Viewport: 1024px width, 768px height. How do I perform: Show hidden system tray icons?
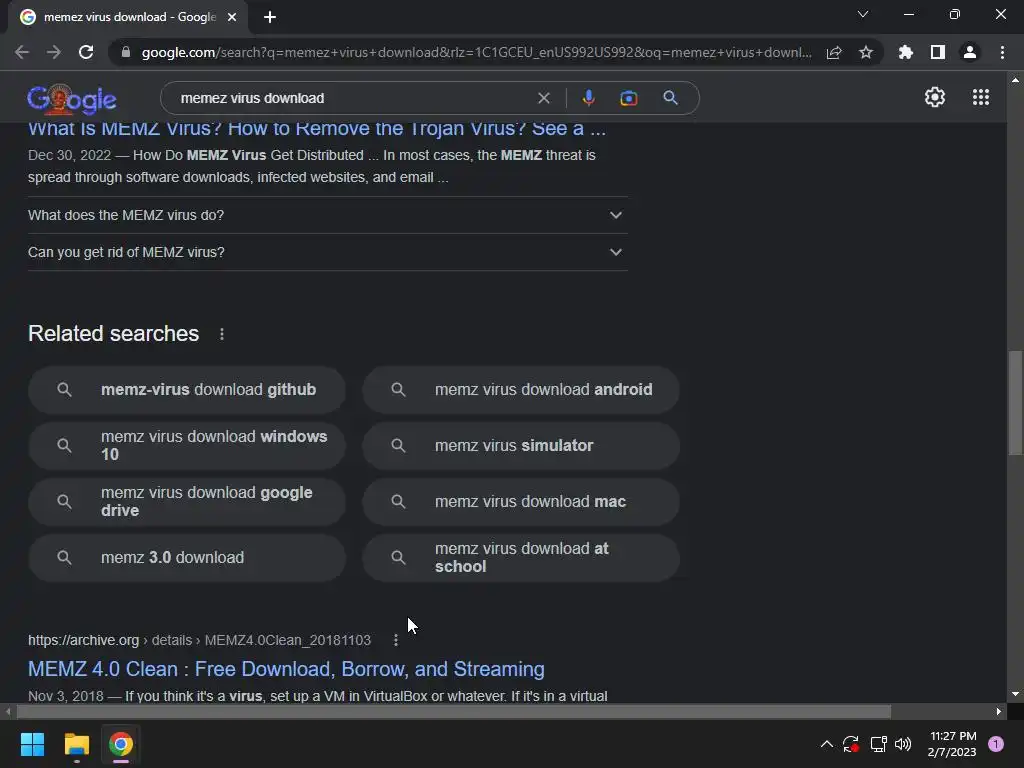pyautogui.click(x=826, y=744)
